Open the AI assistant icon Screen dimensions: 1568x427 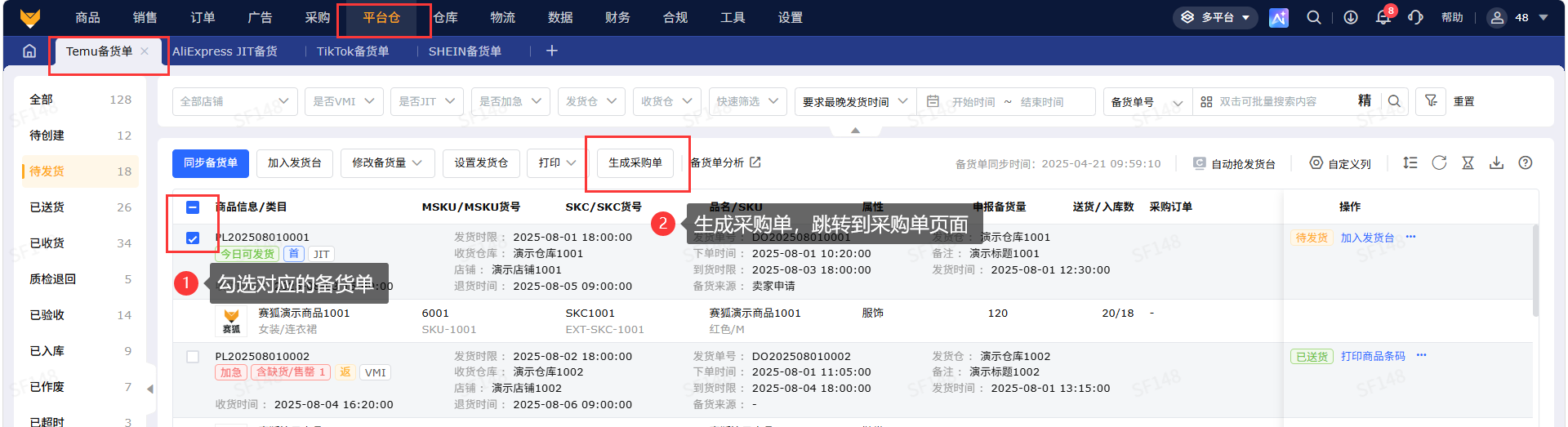[1279, 17]
